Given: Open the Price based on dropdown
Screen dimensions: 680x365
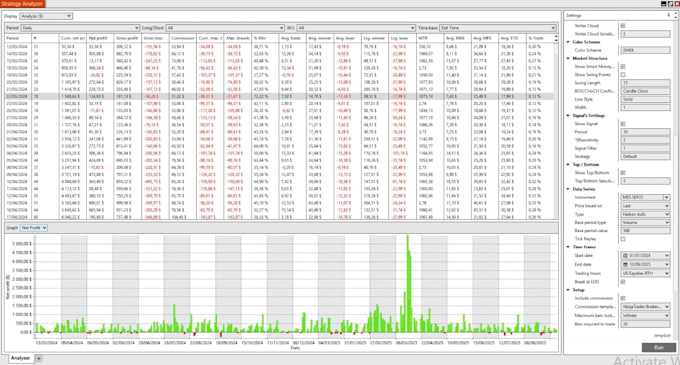Looking at the screenshot, I should [x=645, y=206].
